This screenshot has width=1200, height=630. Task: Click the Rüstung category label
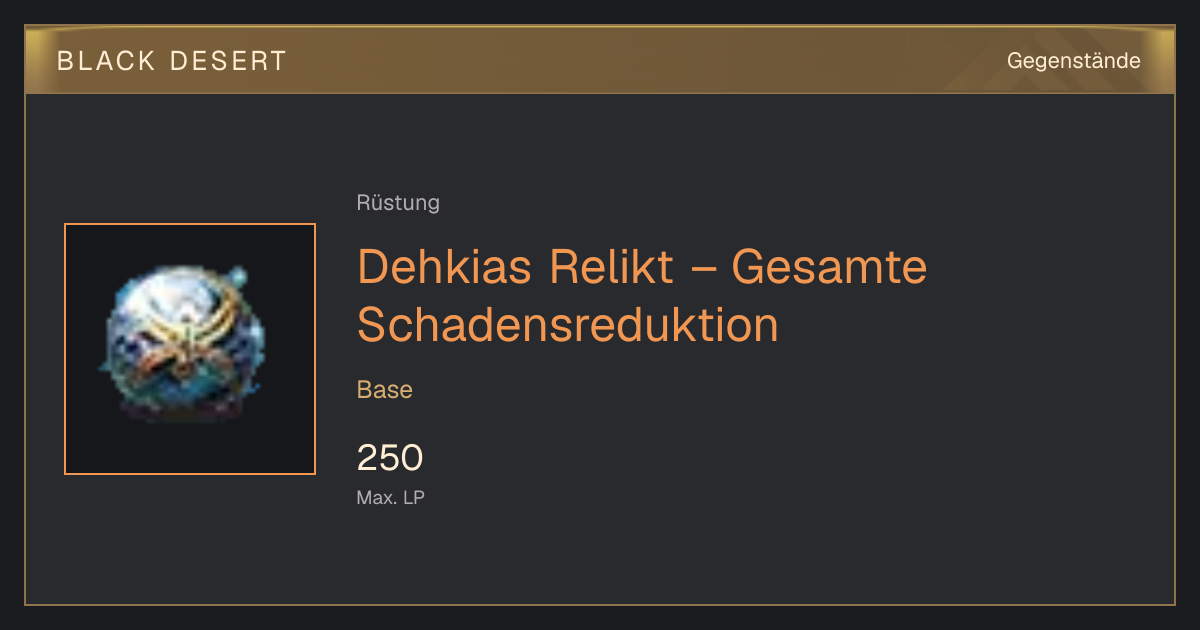[398, 203]
